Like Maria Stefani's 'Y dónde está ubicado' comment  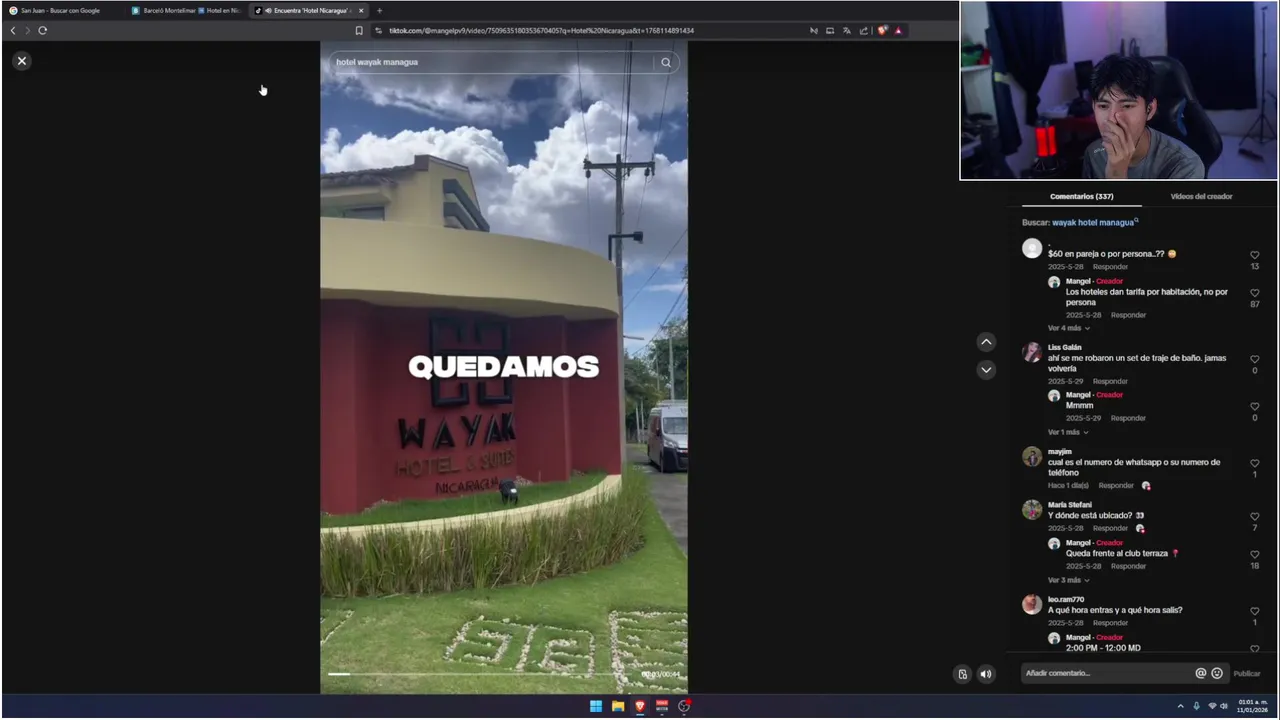pos(1255,516)
